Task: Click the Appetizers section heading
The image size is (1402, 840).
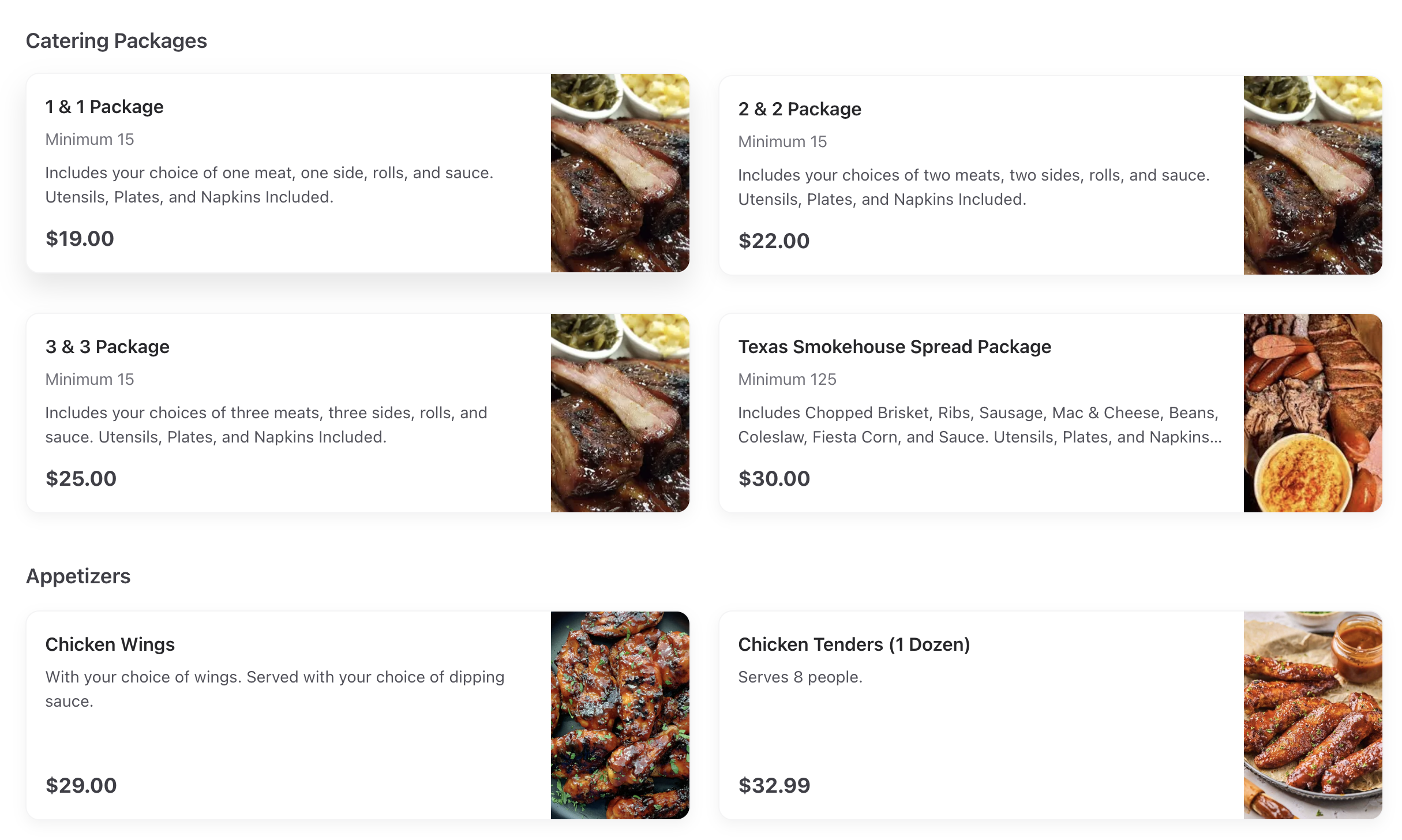Action: tap(78, 575)
